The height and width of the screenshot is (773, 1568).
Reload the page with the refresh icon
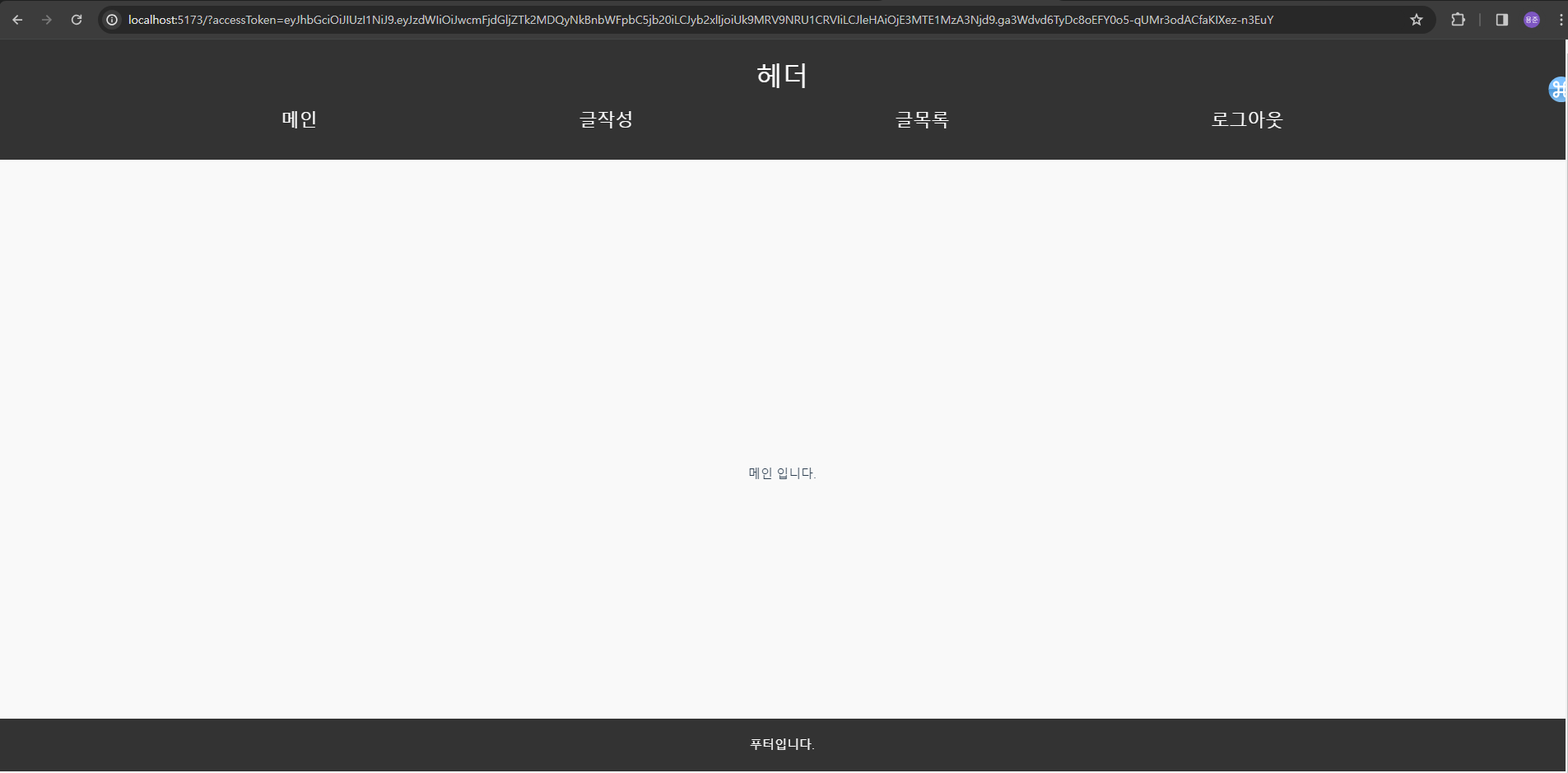coord(77,20)
